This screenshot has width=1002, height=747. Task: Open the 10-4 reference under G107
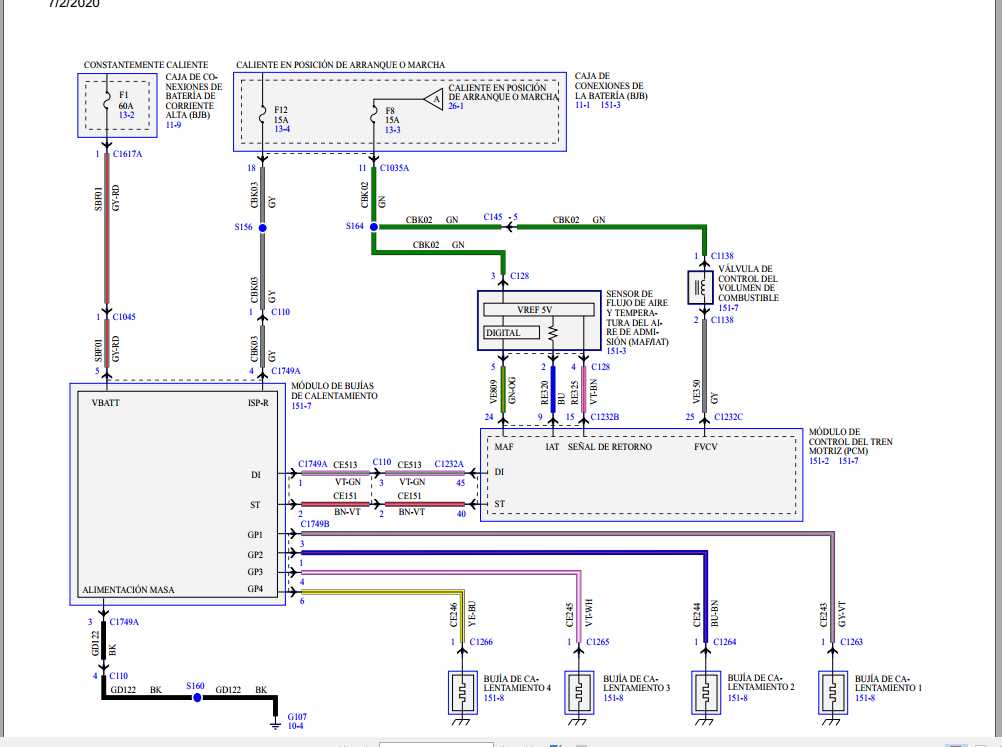click(295, 726)
